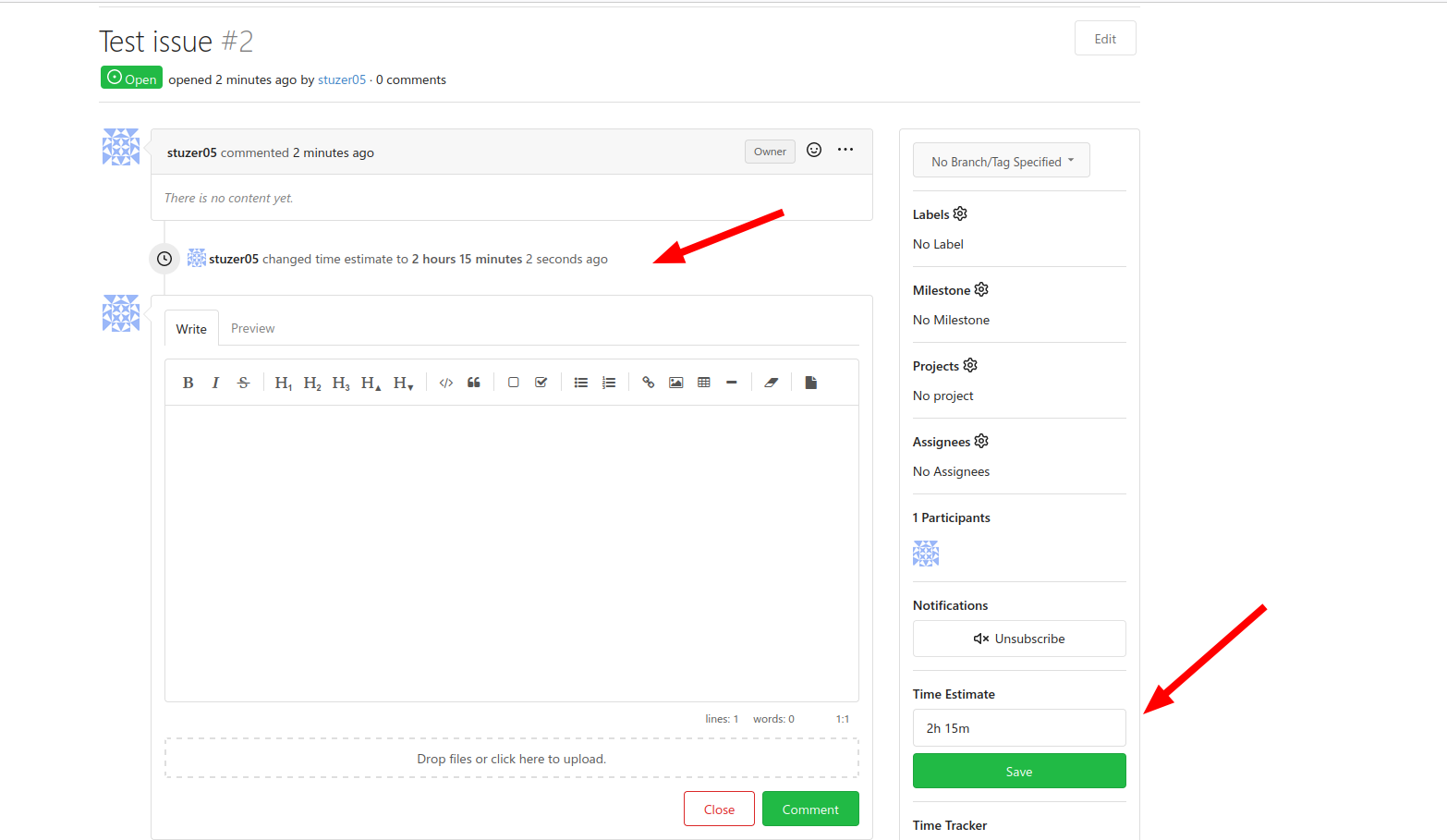Insert a bulleted list
The width and height of the screenshot is (1447, 840).
(581, 383)
